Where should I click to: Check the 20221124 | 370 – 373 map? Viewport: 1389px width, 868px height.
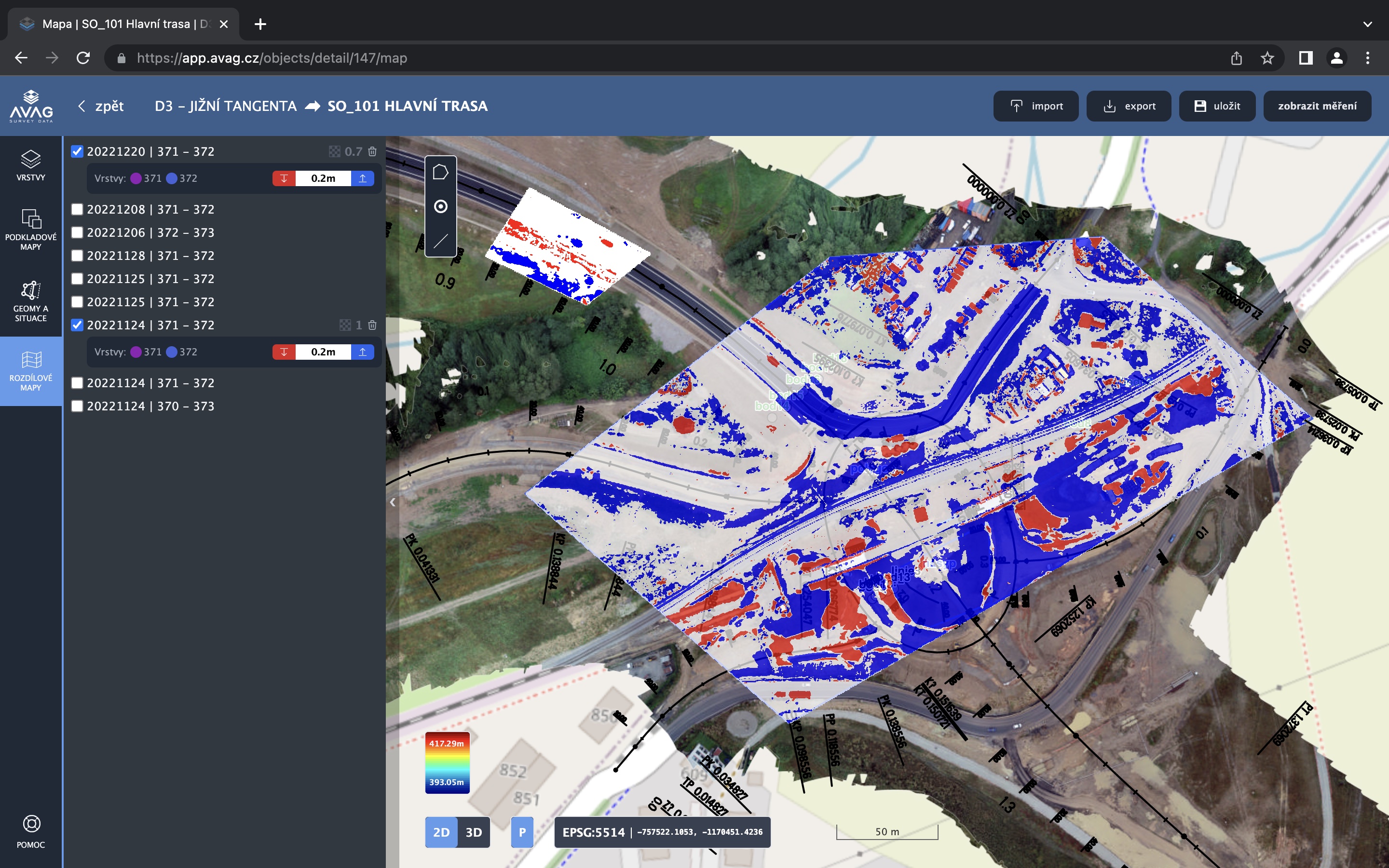click(x=77, y=407)
